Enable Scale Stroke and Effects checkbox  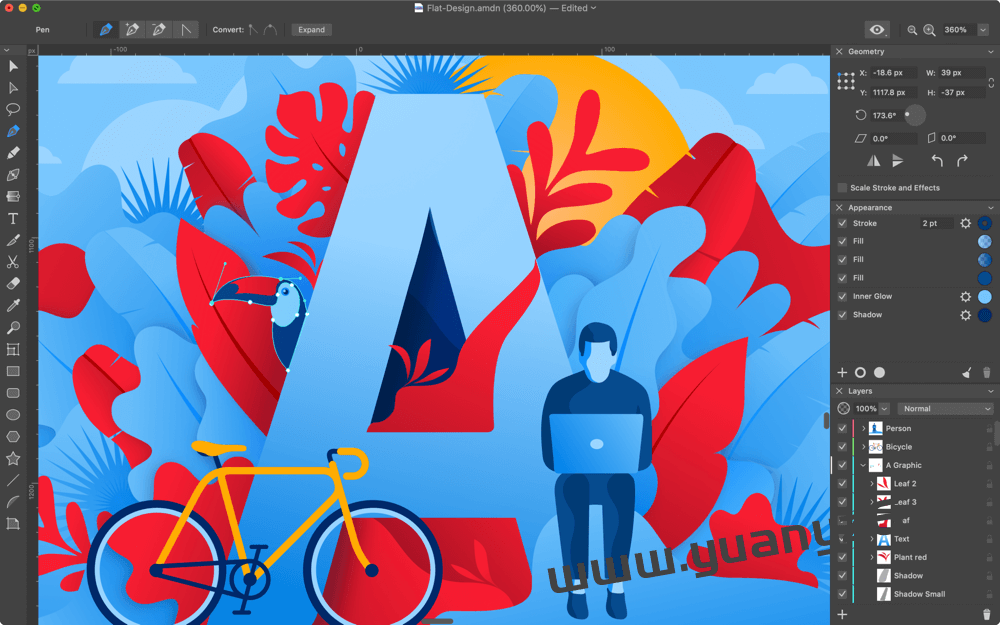click(x=842, y=188)
